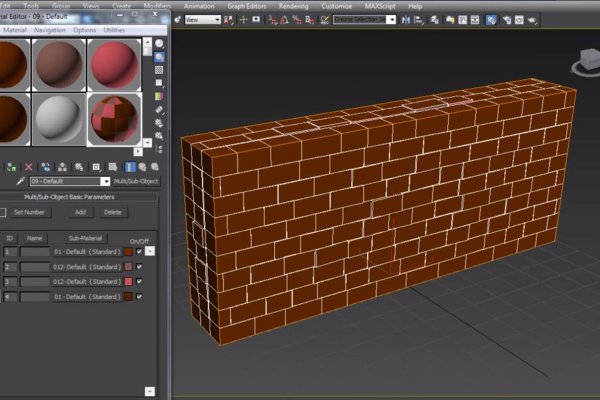Image resolution: width=600 pixels, height=400 pixels.
Task: Click the ViewCube in the viewport corner
Action: point(585,62)
